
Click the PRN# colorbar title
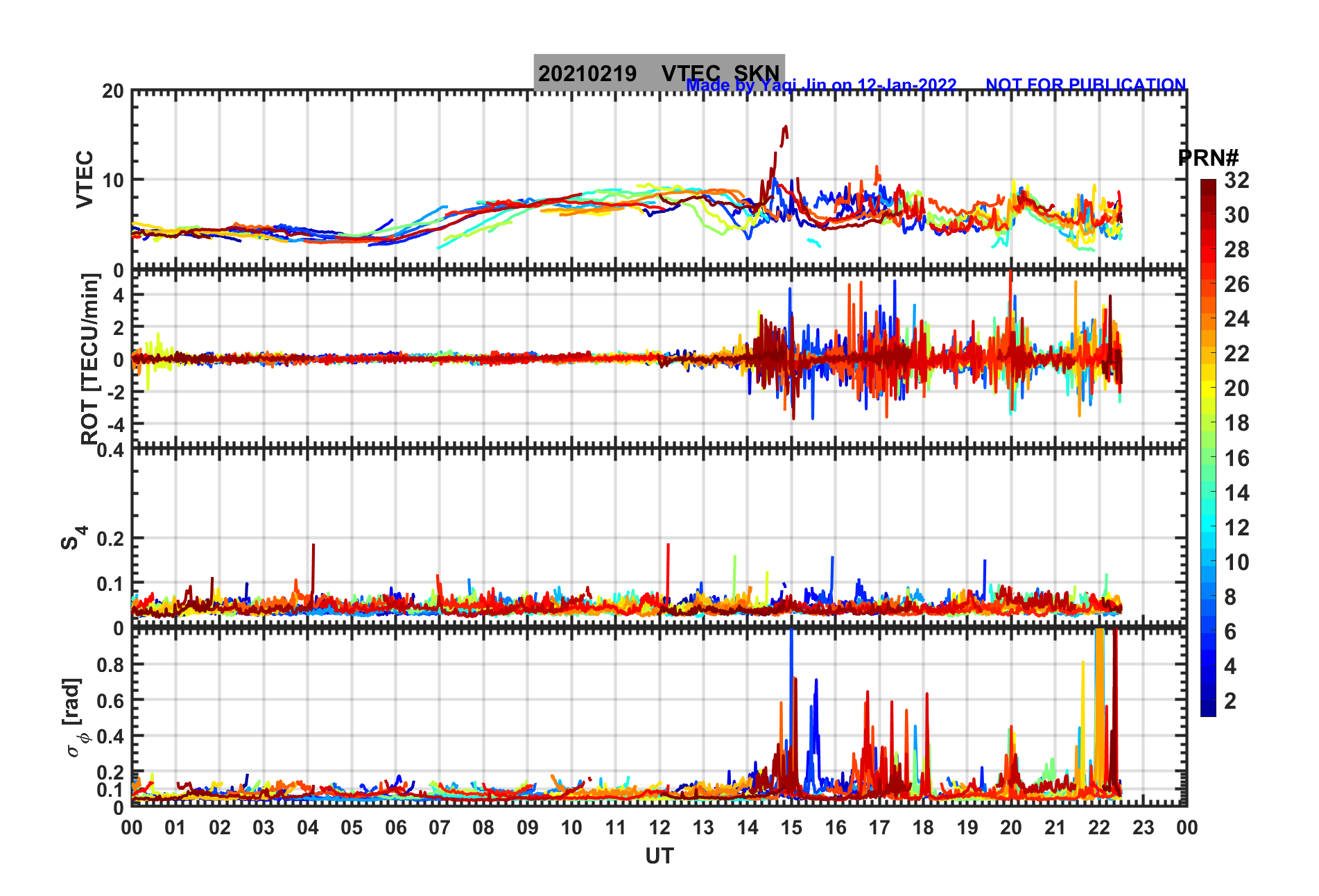pos(1208,158)
